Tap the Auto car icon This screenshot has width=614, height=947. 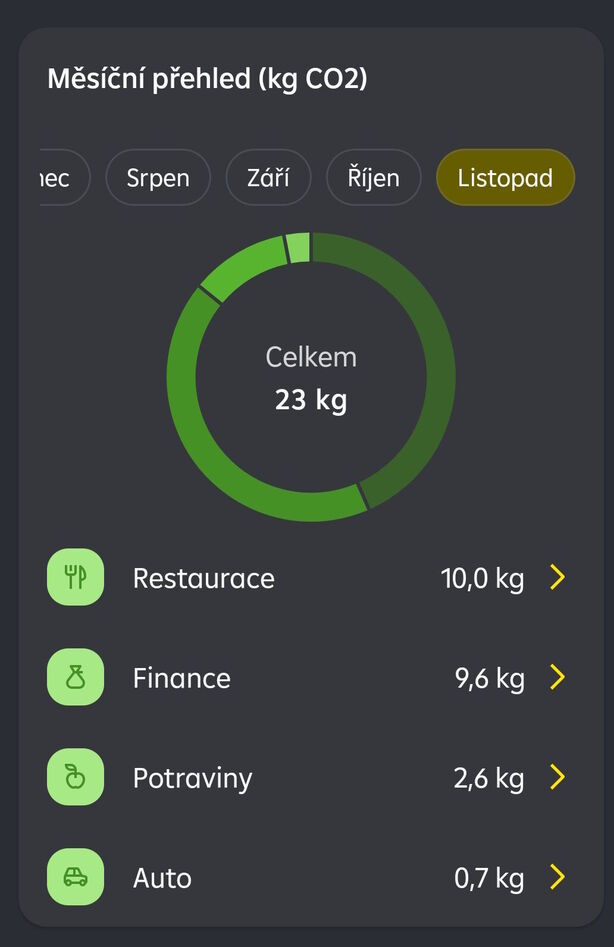pyautogui.click(x=75, y=877)
